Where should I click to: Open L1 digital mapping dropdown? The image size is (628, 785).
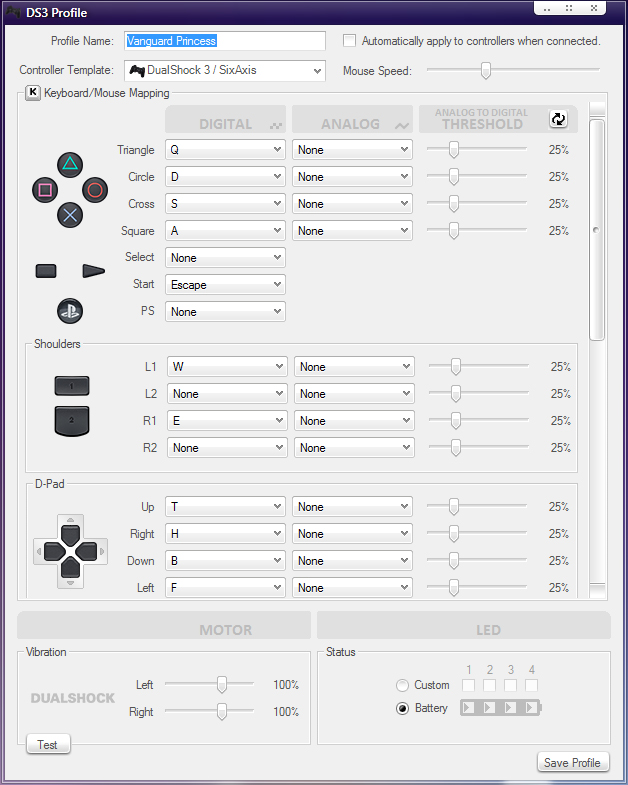[227, 367]
